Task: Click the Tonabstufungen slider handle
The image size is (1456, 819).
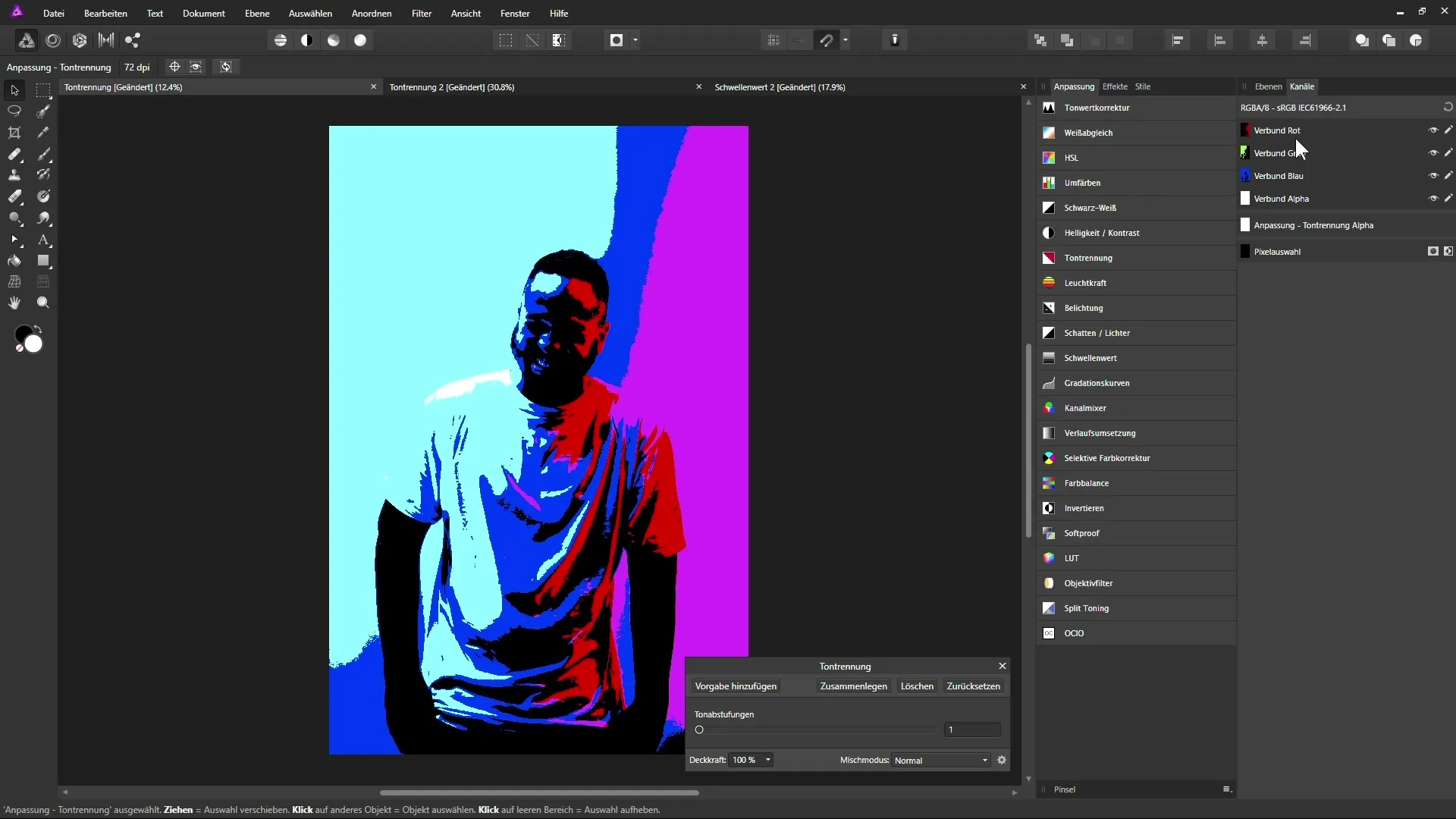Action: pyautogui.click(x=699, y=730)
